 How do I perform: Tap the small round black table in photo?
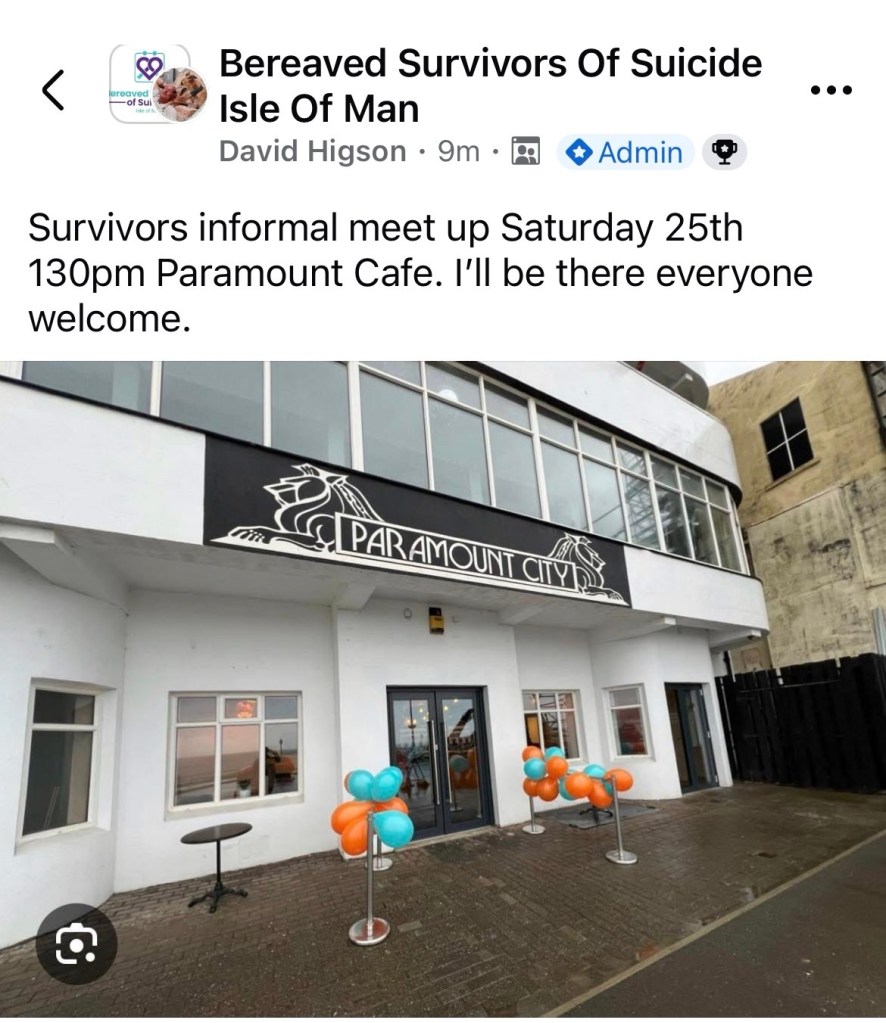(216, 865)
